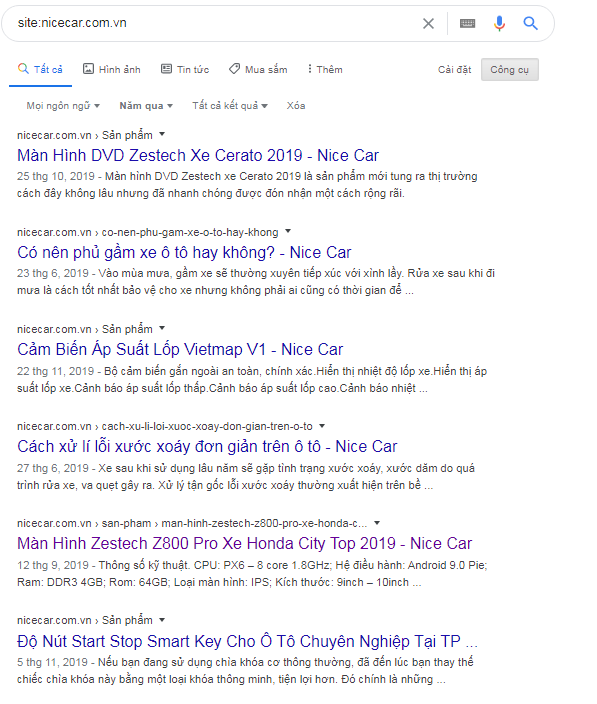Click the nicecar.com.vn › co-nen-phu-gam-xe-o-to-hay-khong breadcrumb
Screen dimensions: 597x704
click(x=148, y=232)
